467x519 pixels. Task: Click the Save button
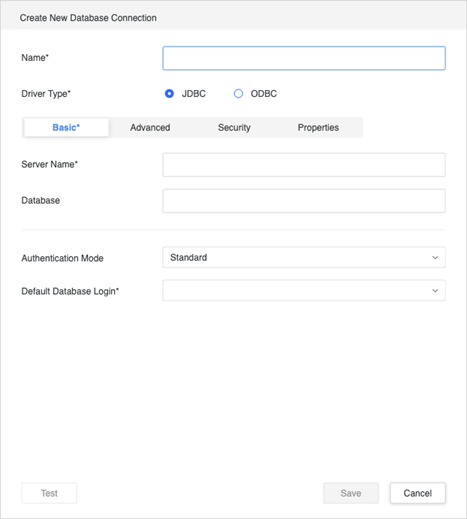pos(351,493)
